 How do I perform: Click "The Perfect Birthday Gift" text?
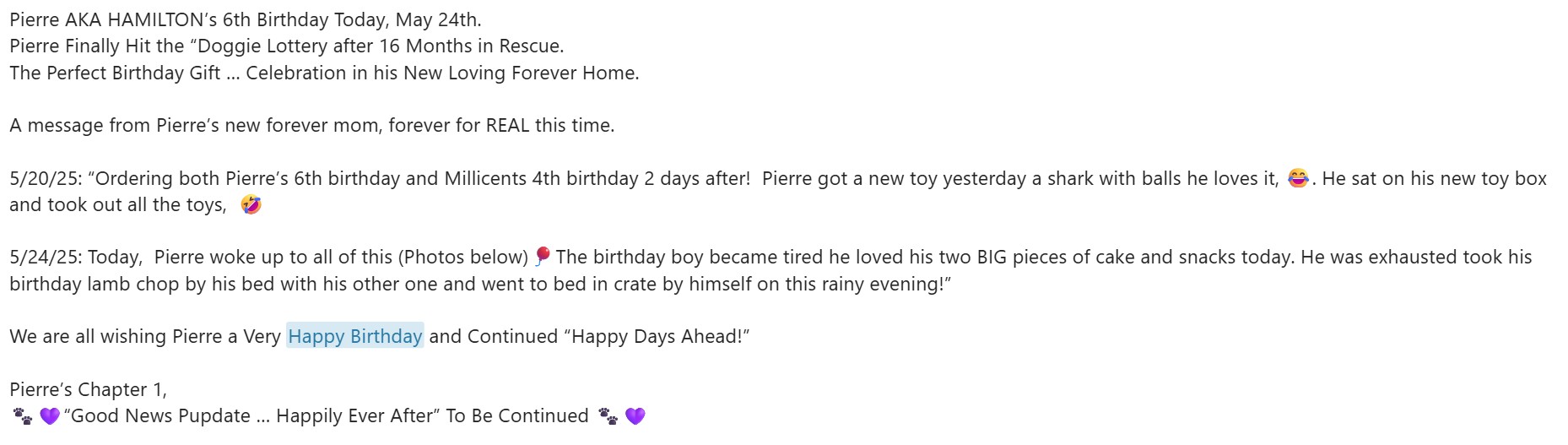click(x=115, y=73)
